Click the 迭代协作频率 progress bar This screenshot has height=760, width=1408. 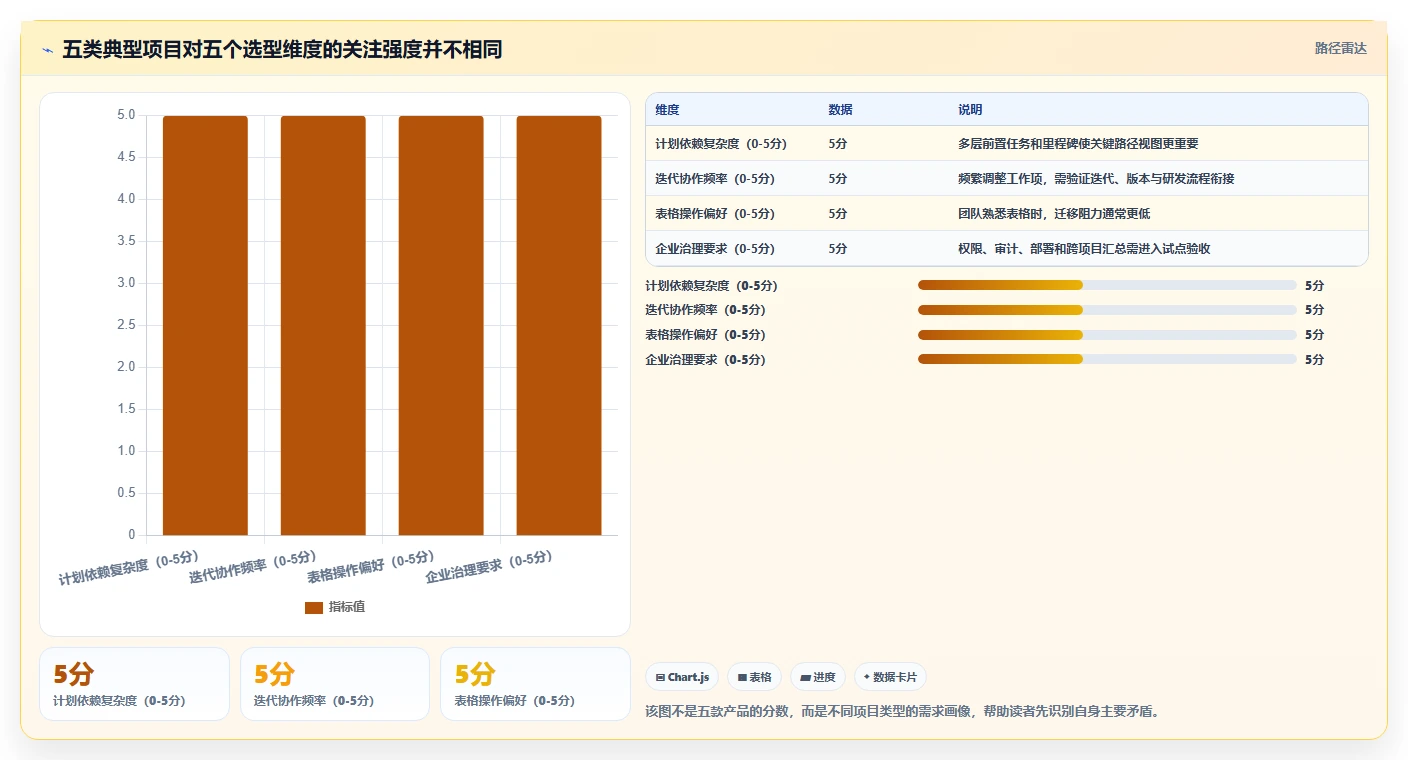point(1107,310)
